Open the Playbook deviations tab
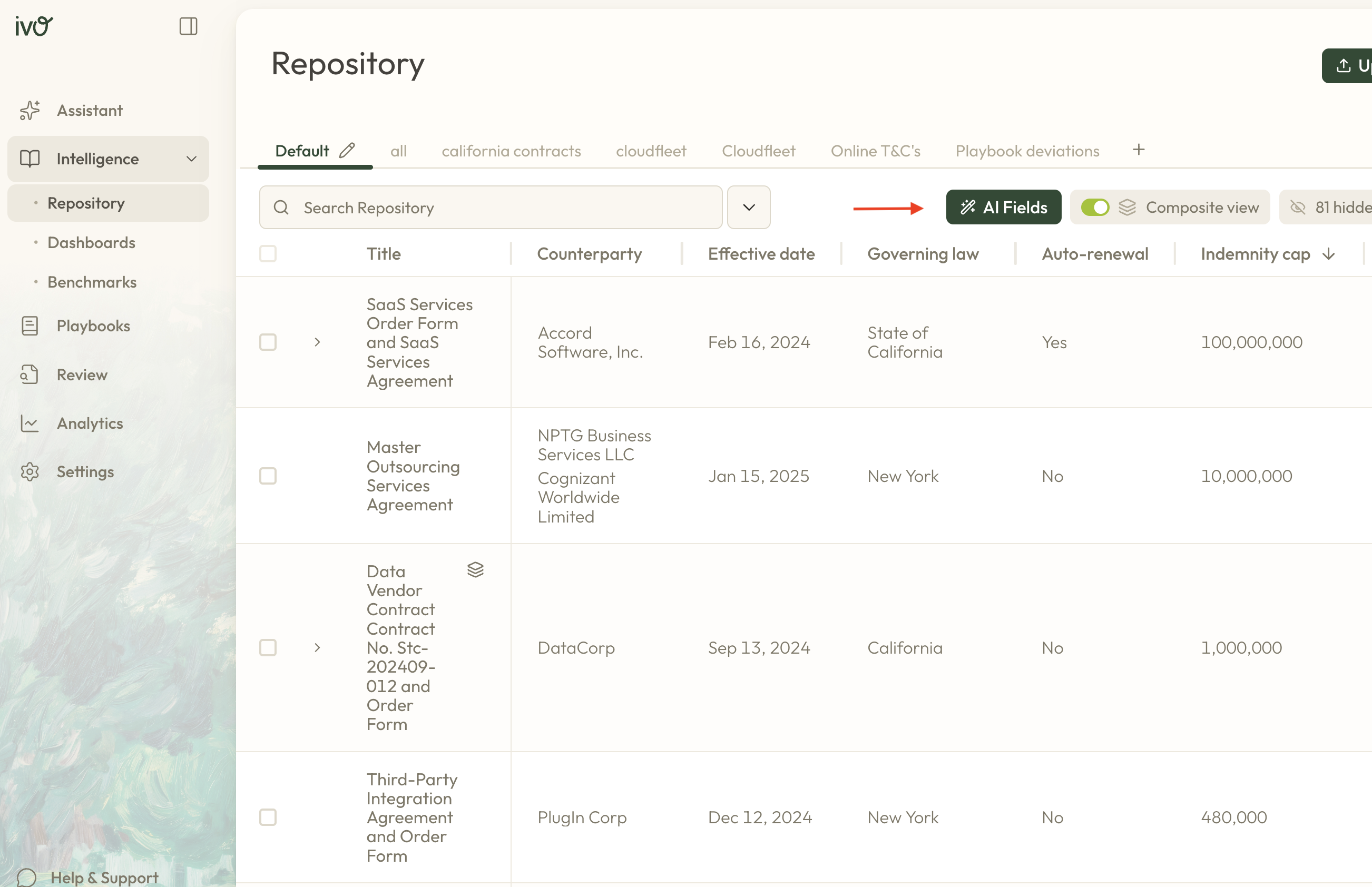Viewport: 1372px width, 887px height. click(1027, 151)
